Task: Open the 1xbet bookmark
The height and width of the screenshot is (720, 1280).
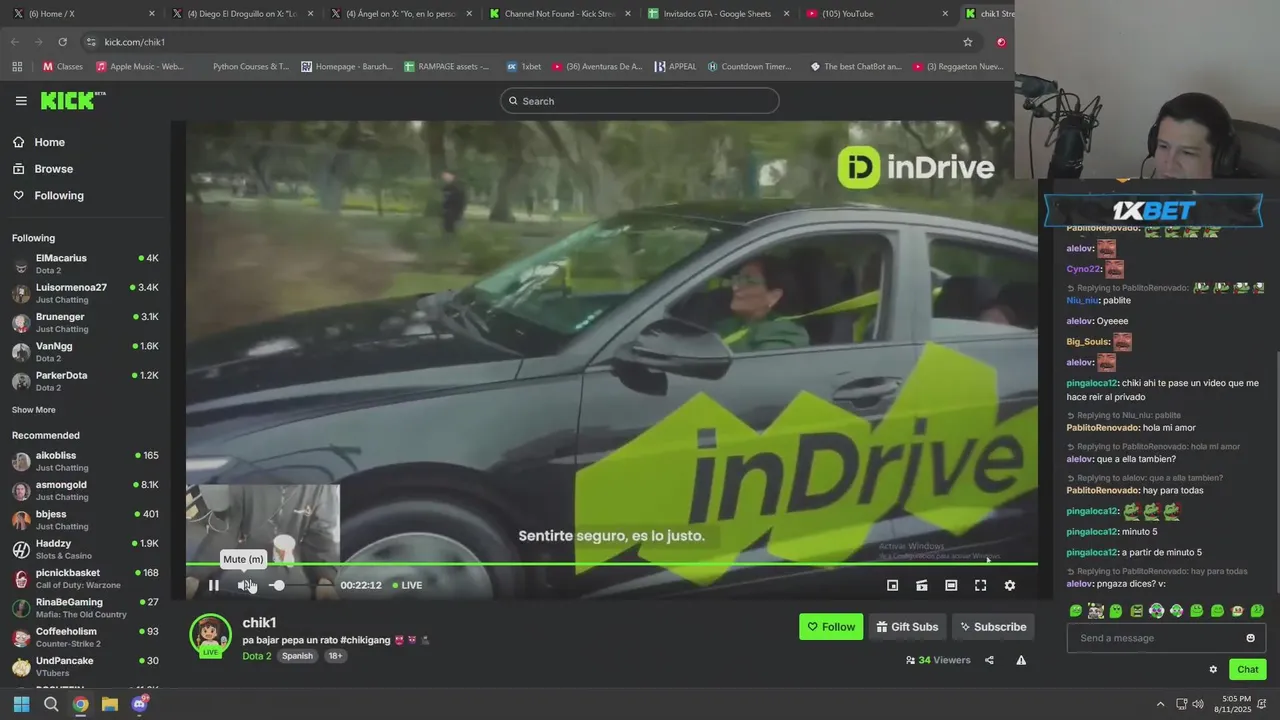Action: (x=523, y=67)
